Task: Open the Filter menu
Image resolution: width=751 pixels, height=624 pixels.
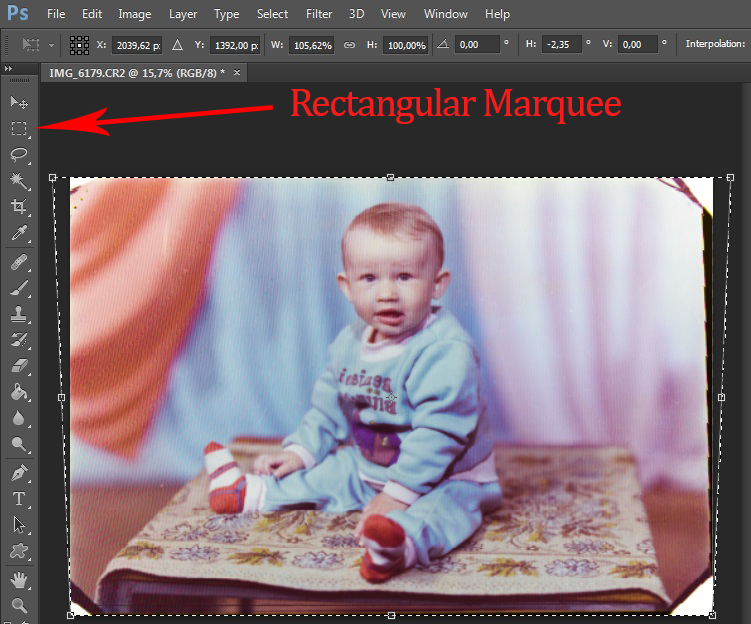Action: pos(319,14)
